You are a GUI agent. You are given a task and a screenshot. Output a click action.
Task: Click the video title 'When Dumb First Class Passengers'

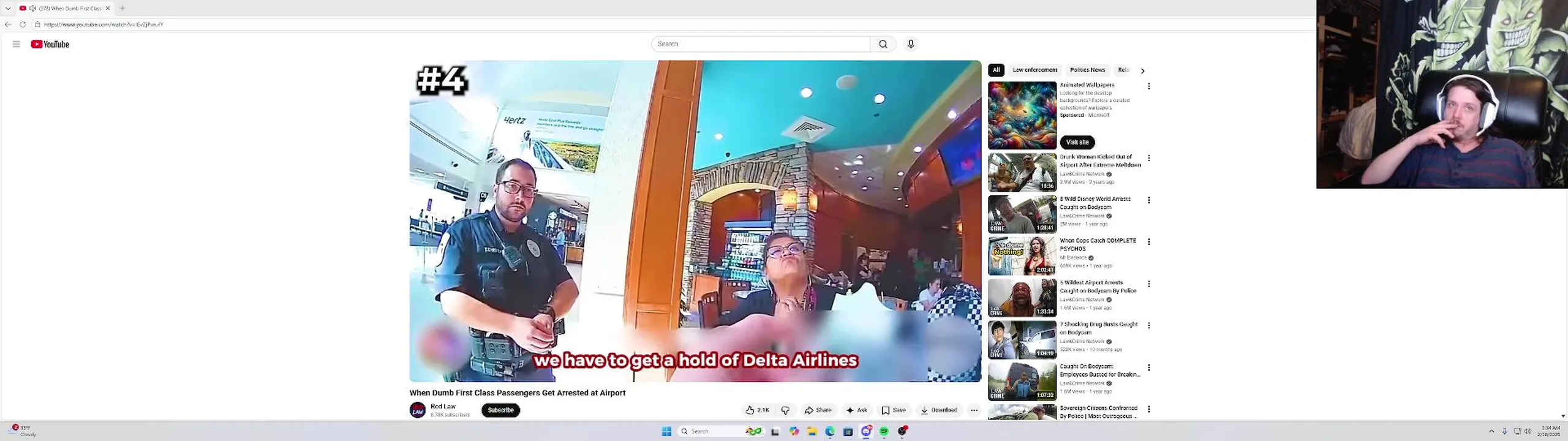coord(518,393)
